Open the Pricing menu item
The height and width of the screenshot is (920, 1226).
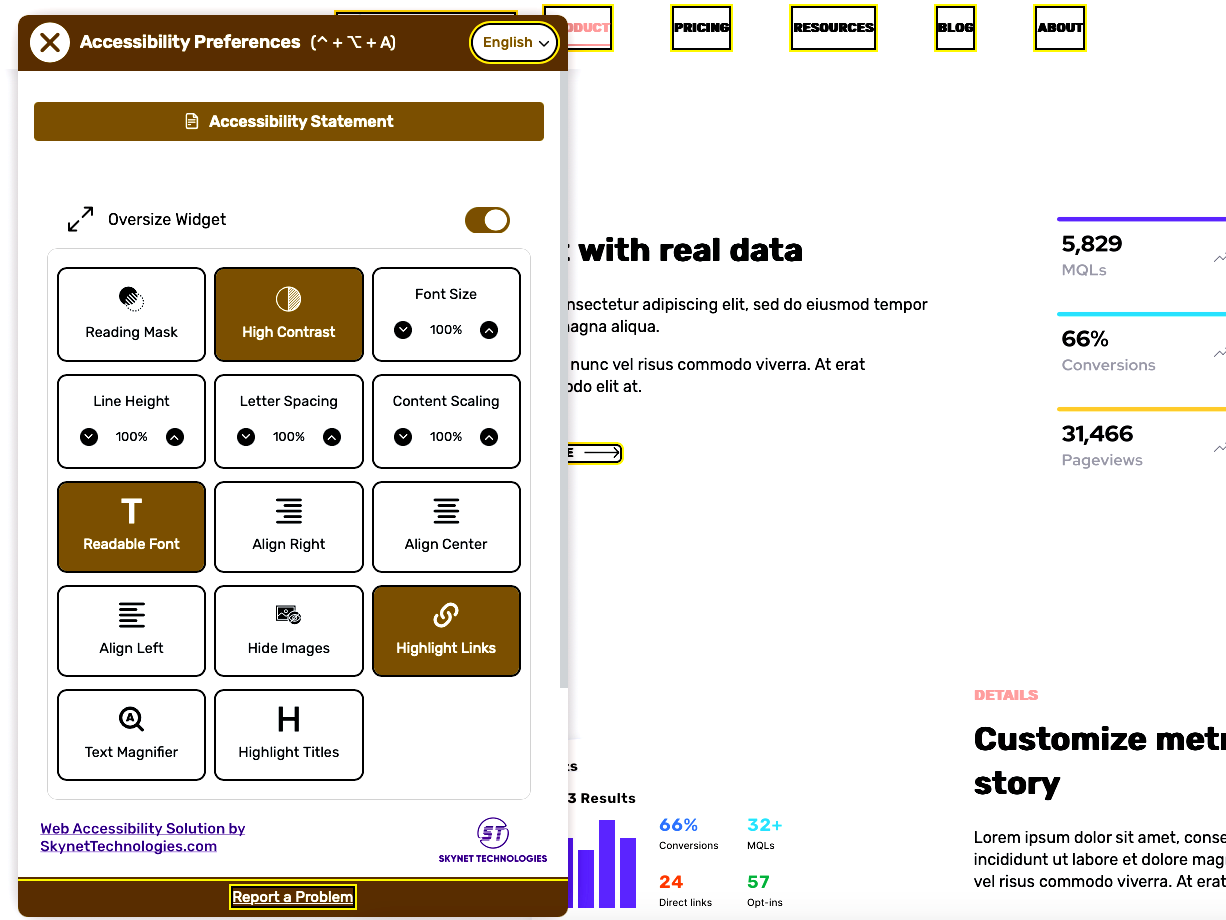[701, 28]
